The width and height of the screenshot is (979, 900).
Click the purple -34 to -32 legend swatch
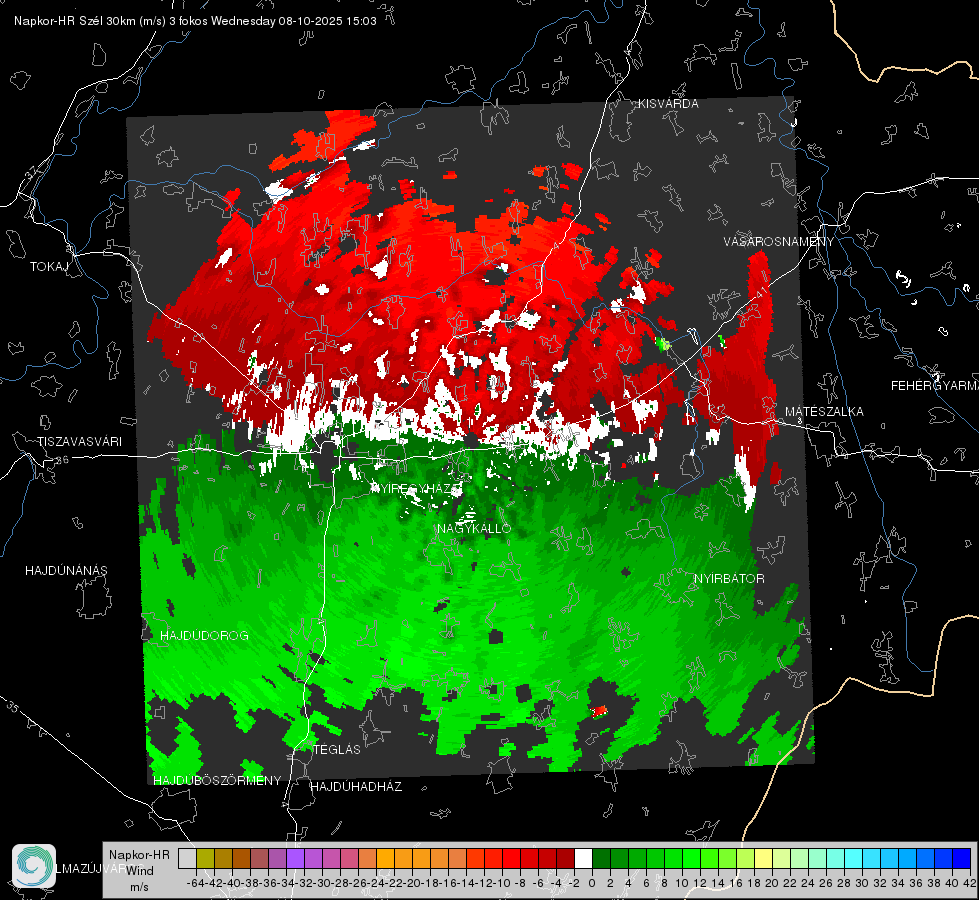pos(295,859)
